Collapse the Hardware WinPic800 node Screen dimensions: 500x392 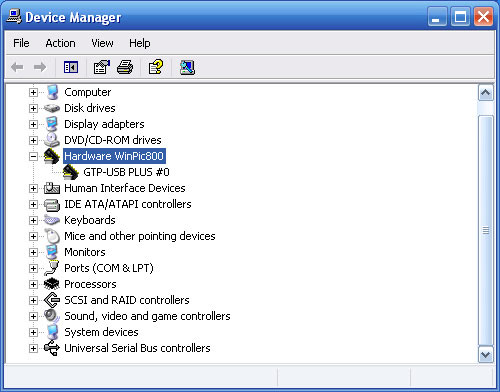pos(33,156)
